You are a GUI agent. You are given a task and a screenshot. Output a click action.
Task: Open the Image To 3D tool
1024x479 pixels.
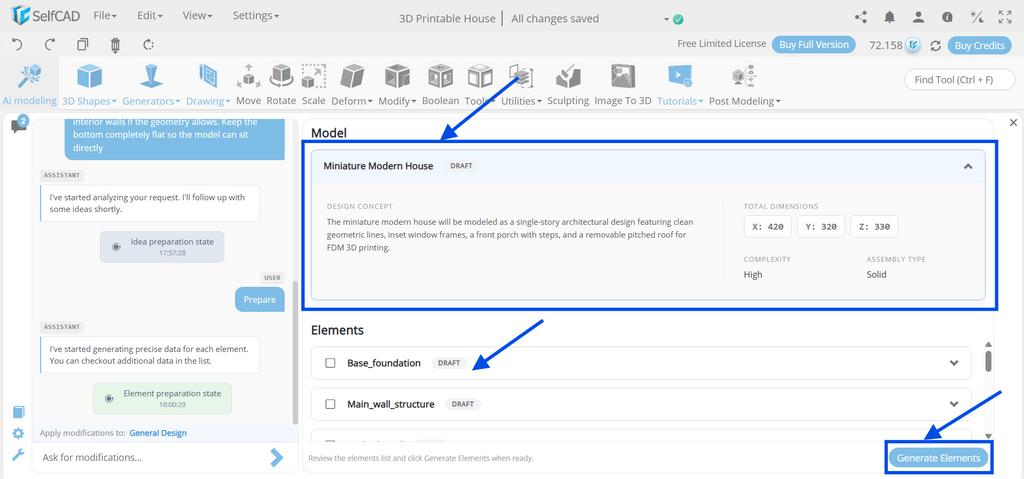(x=623, y=84)
